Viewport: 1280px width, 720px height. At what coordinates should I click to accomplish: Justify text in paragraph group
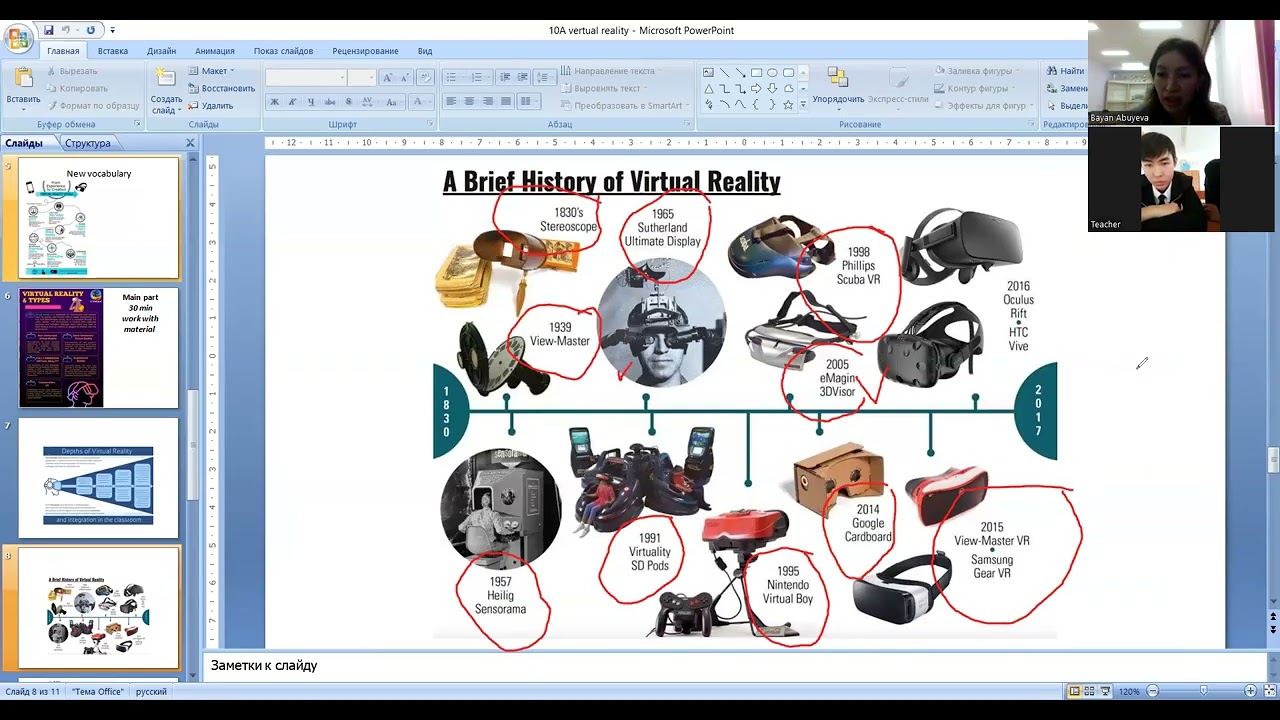click(506, 102)
